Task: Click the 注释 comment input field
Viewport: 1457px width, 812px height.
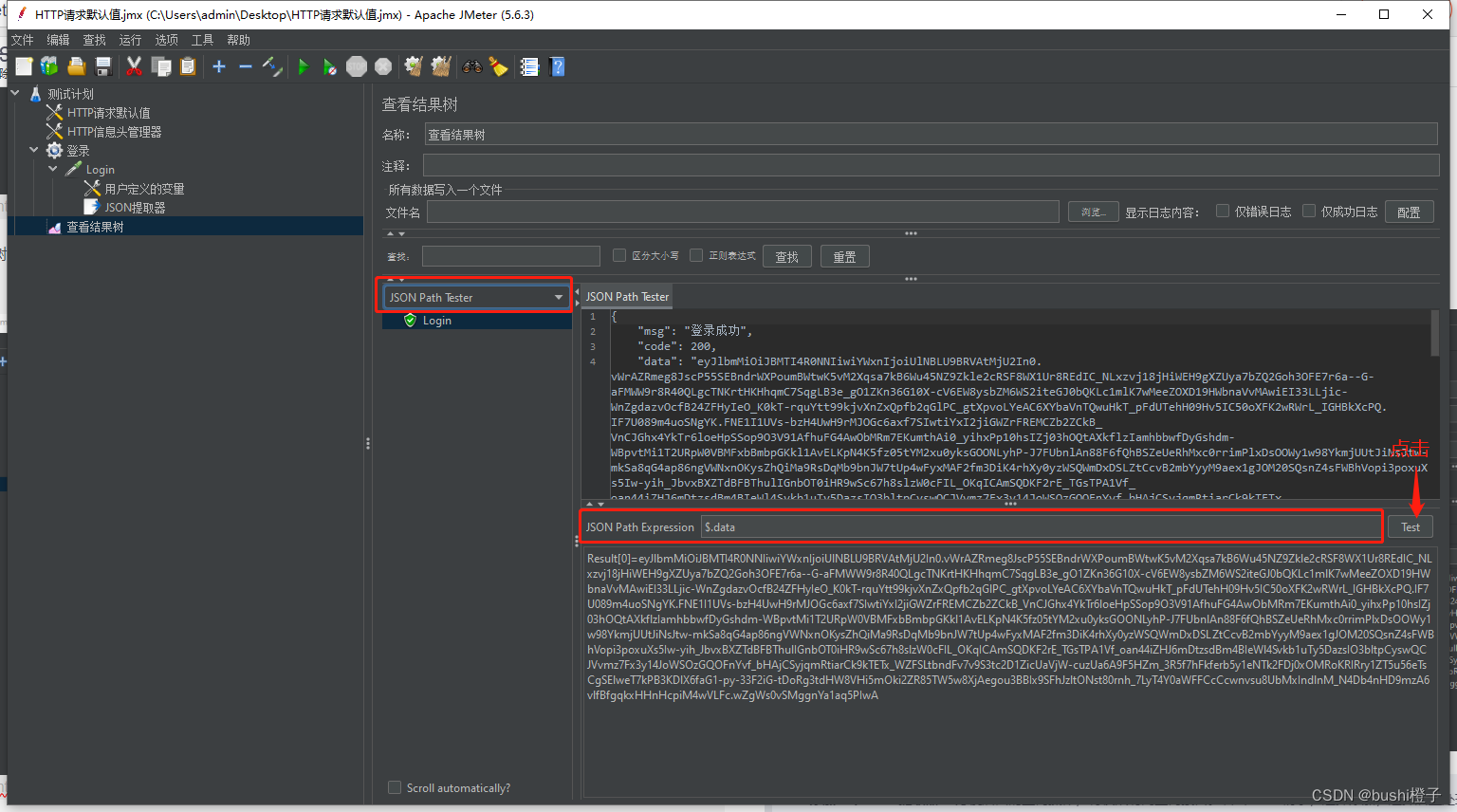Action: (x=931, y=166)
